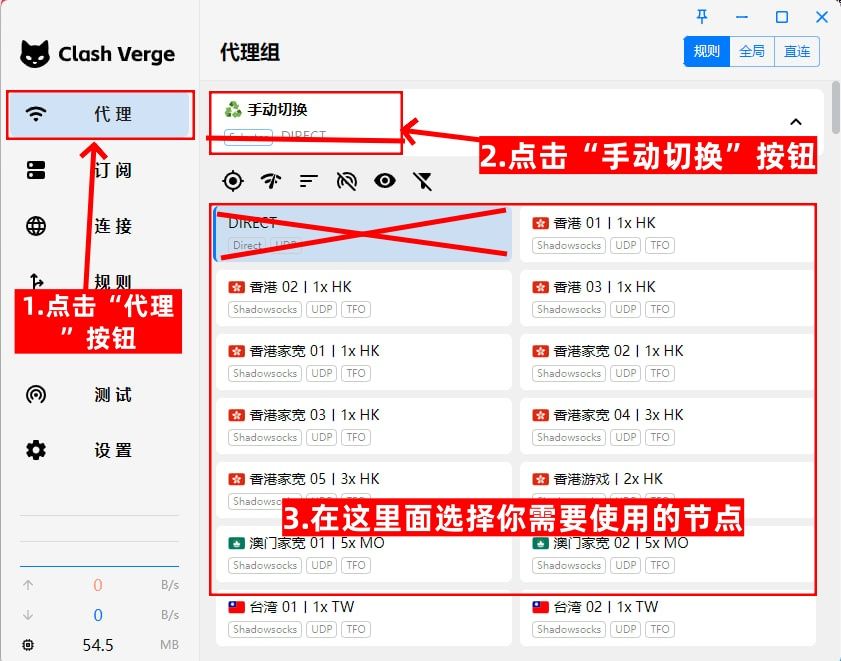This screenshot has width=841, height=661.
Task: Click the broadcast test icon in sidebar
Action: coord(36,395)
